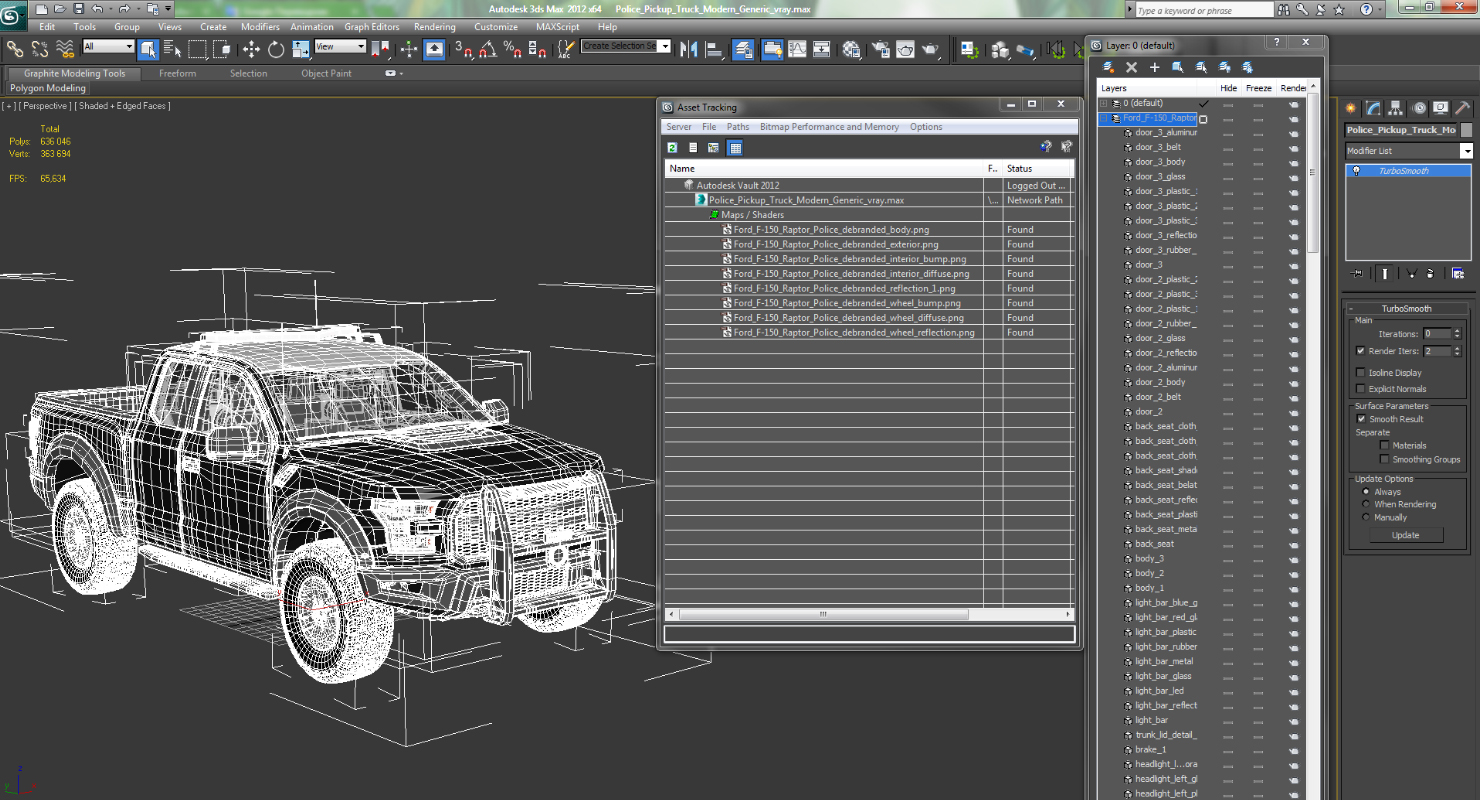Image resolution: width=1480 pixels, height=800 pixels.
Task: Click the Perspective viewport label
Action: point(45,106)
